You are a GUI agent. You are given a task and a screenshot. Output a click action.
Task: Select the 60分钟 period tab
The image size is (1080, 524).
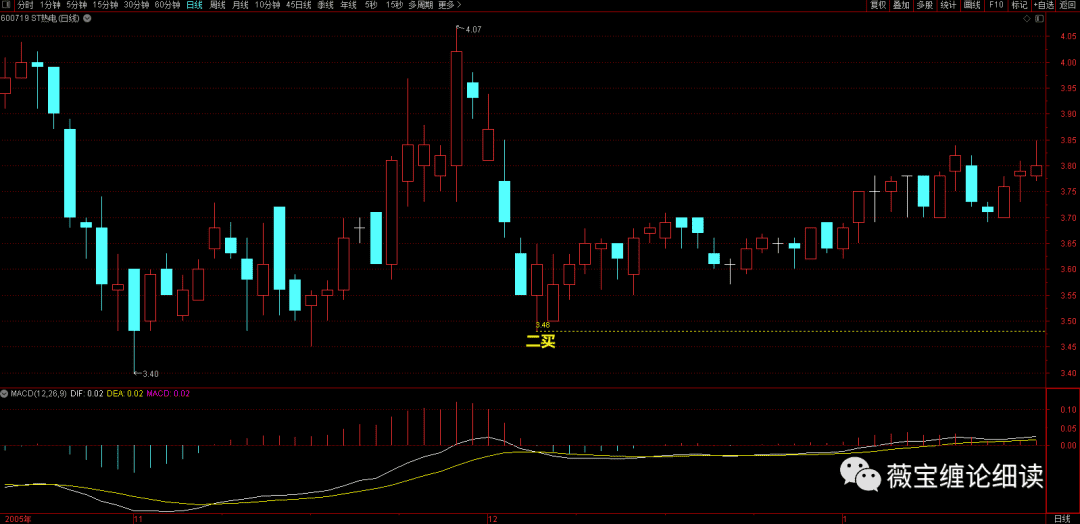pos(167,6)
